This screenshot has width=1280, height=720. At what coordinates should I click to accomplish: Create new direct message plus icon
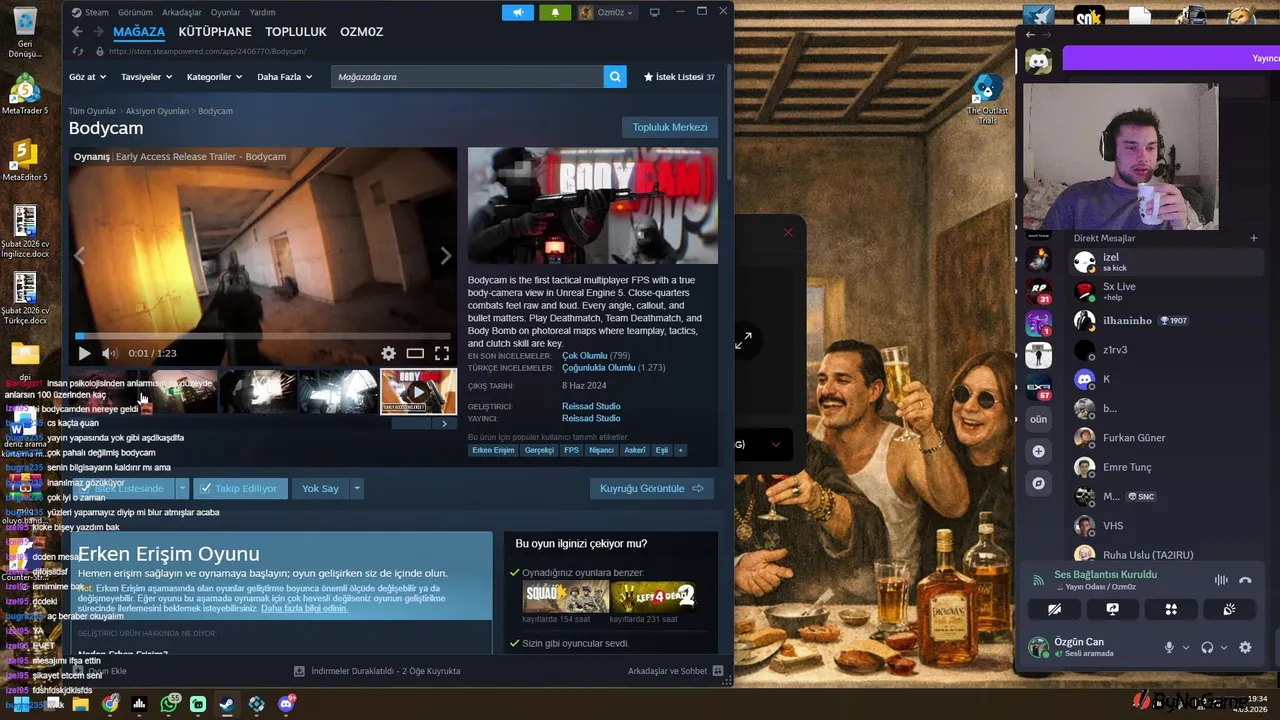point(1254,238)
